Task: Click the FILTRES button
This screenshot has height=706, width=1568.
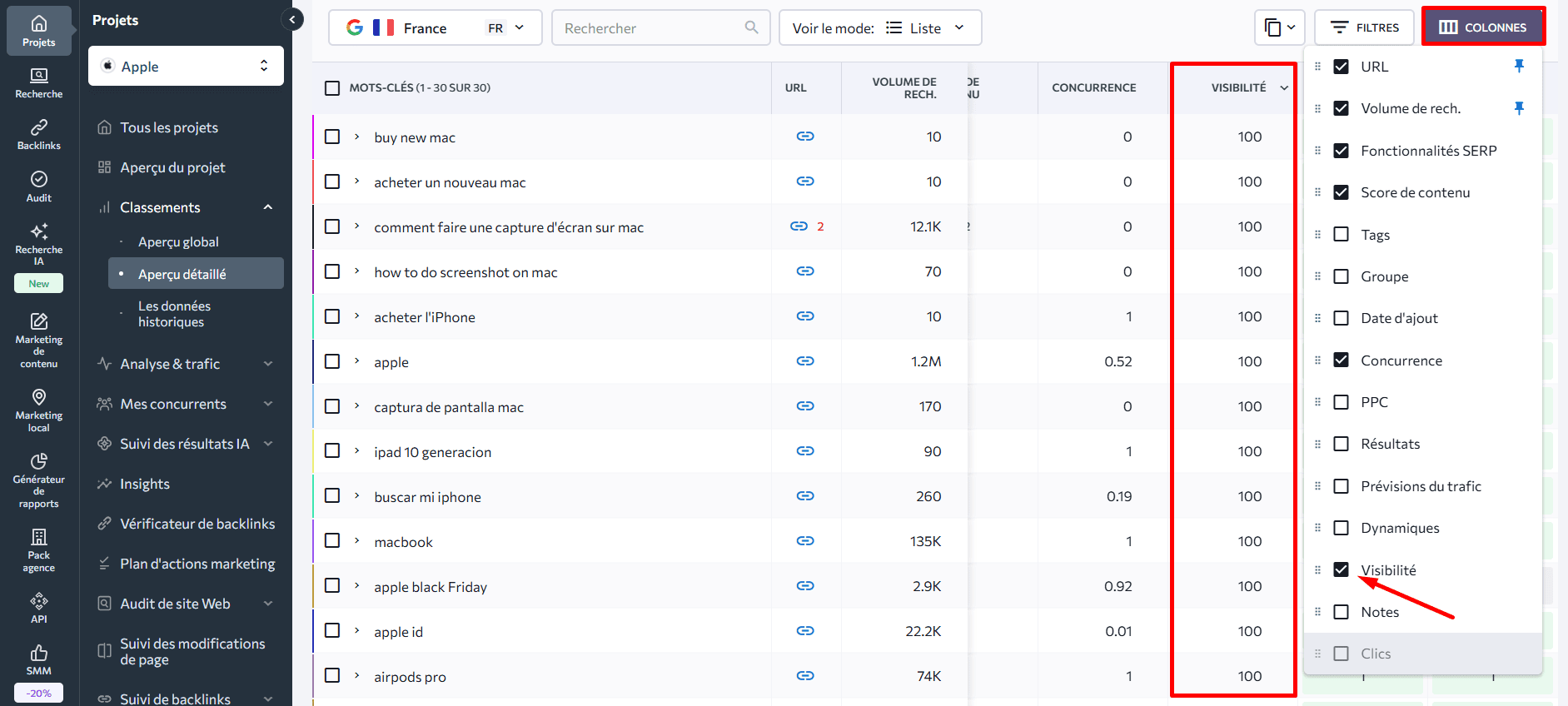Action: pos(1364,27)
